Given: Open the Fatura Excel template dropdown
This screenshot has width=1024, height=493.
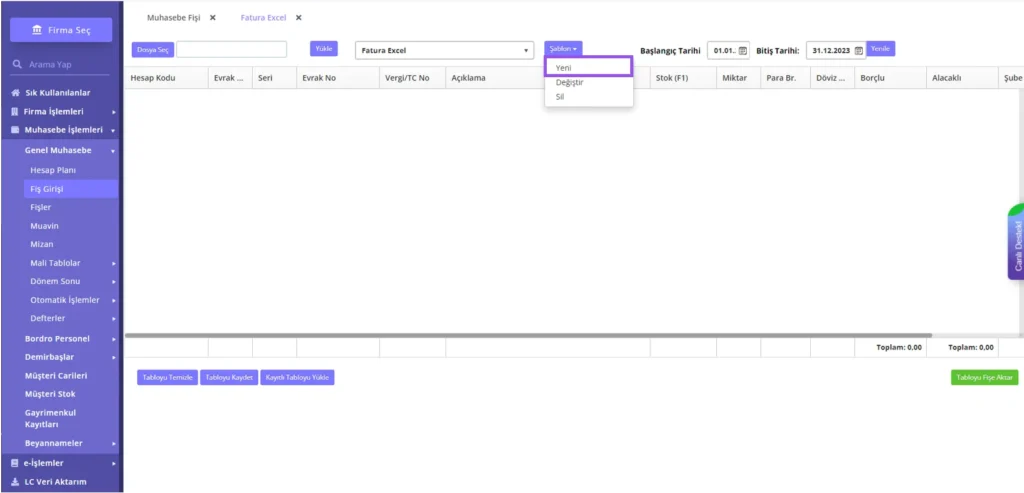Looking at the screenshot, I should click(x=444, y=50).
